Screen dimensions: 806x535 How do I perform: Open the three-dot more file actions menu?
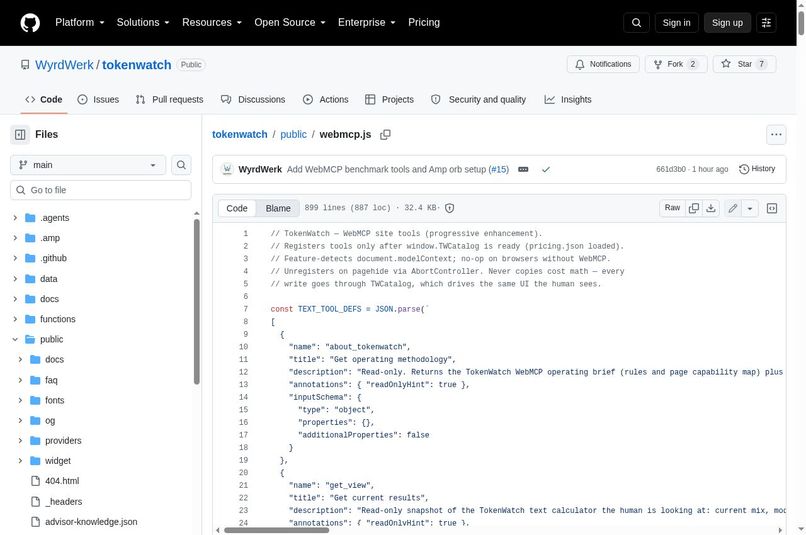tap(776, 135)
